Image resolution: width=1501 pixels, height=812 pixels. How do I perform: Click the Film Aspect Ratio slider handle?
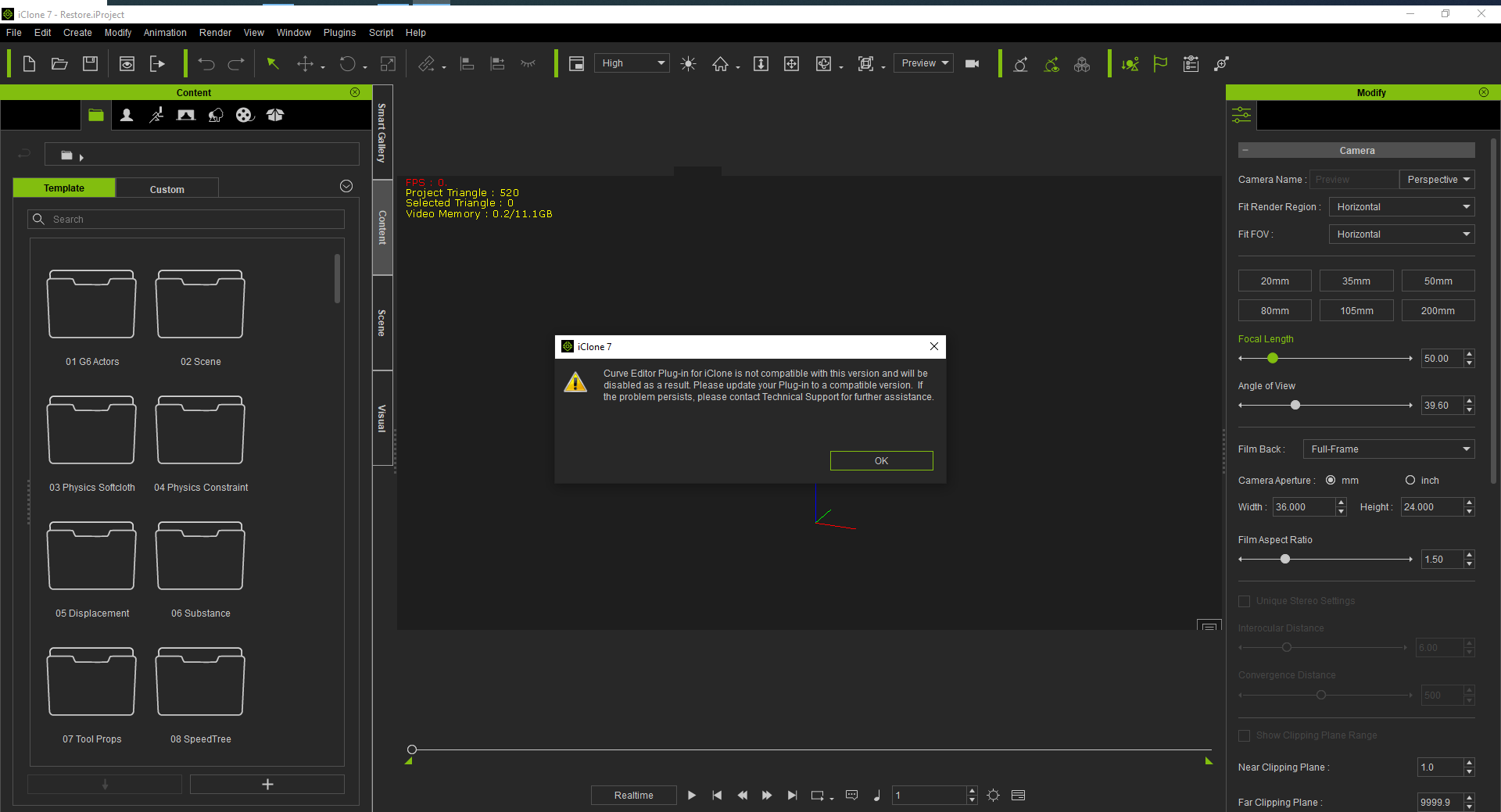point(1285,560)
